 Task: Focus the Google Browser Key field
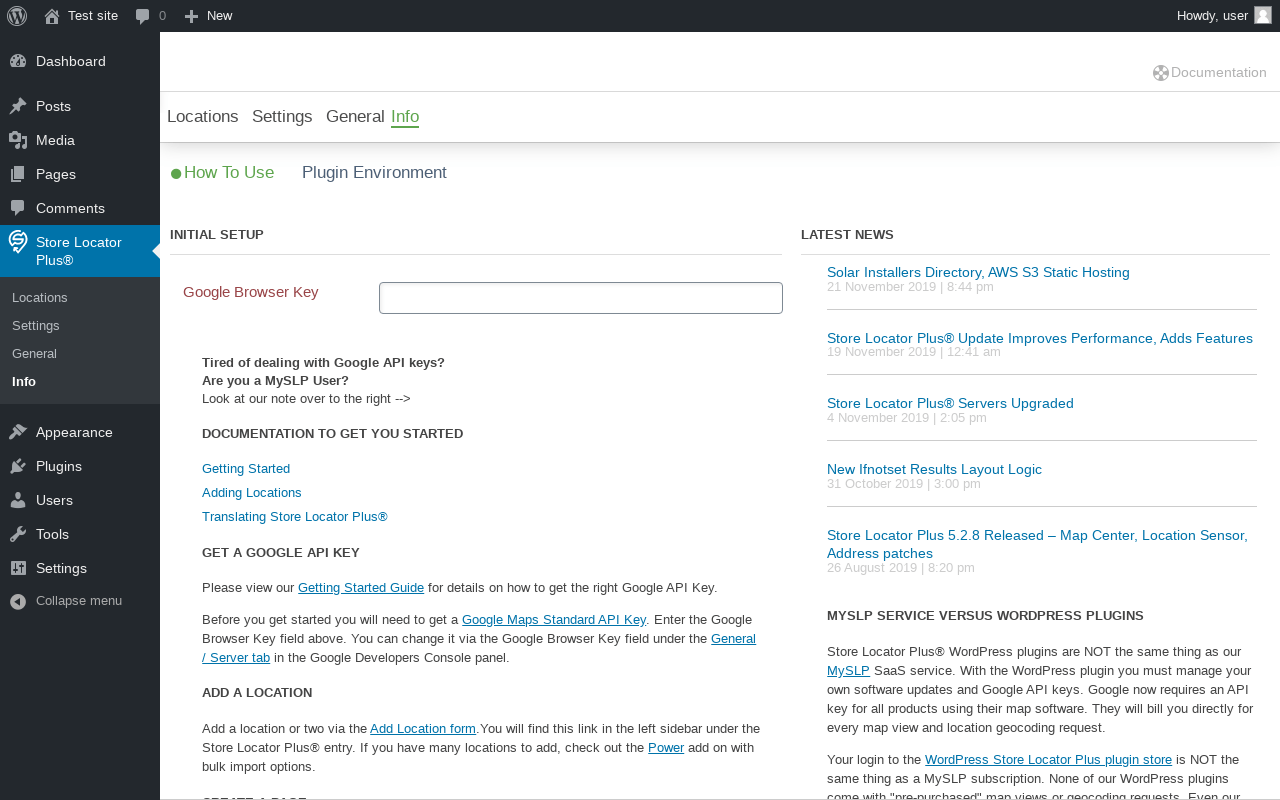pos(581,298)
